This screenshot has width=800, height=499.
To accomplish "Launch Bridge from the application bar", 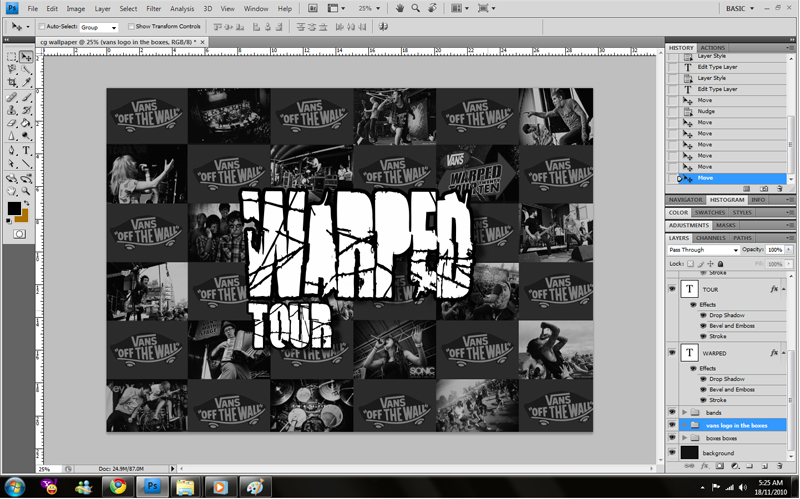I will (312, 8).
